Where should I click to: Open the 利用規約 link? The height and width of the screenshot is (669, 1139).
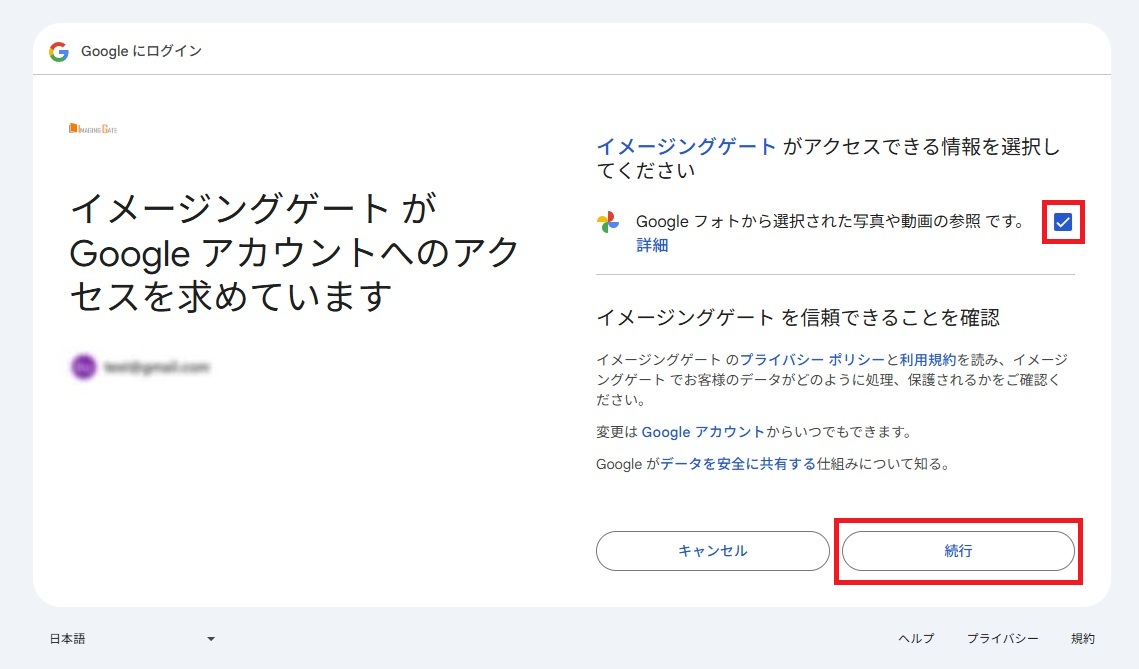[928, 360]
